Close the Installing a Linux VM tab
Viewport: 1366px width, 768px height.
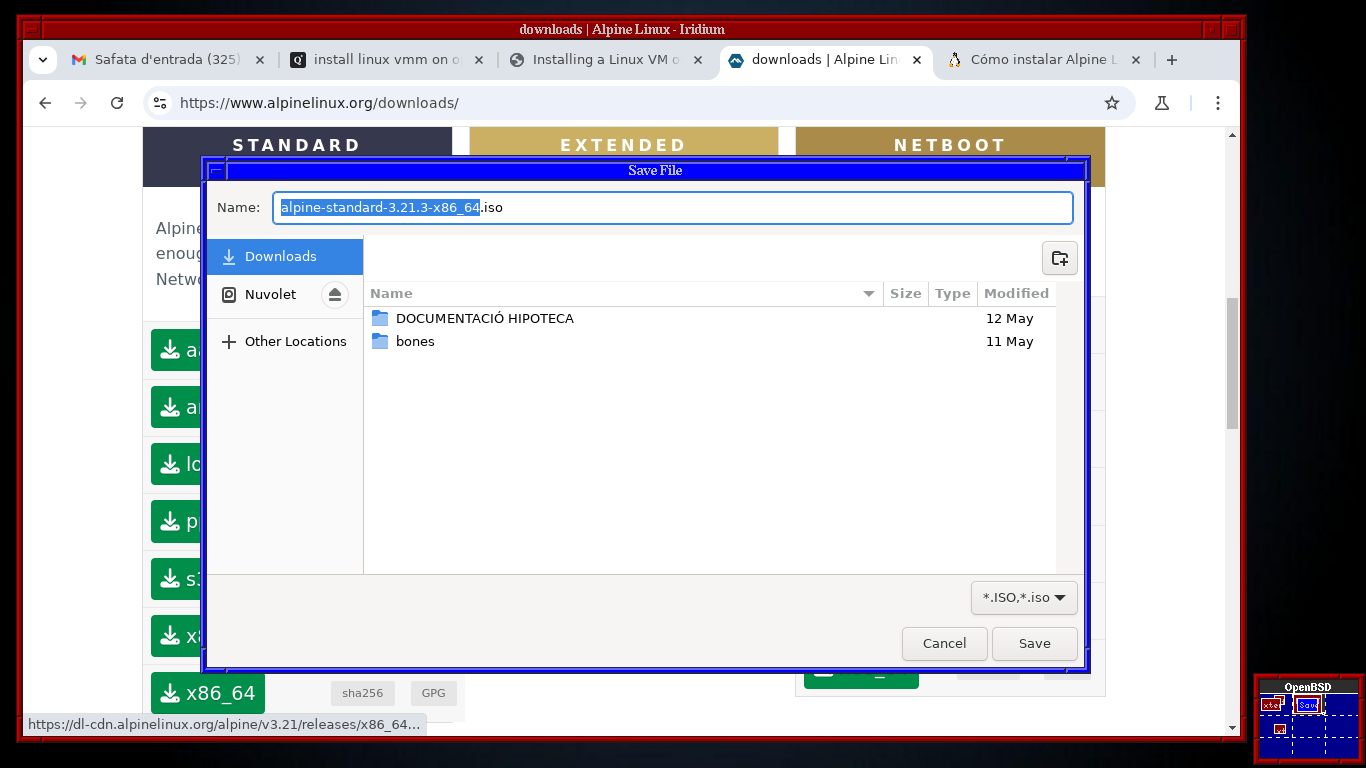(698, 60)
